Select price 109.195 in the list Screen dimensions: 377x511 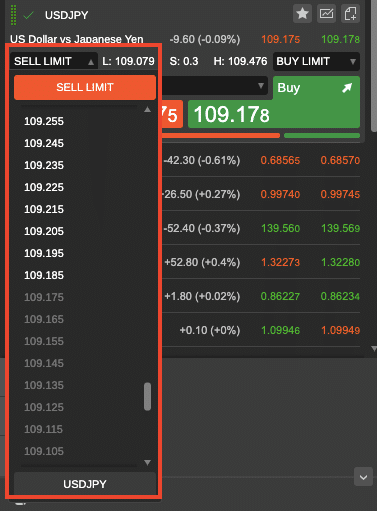[x=44, y=253]
